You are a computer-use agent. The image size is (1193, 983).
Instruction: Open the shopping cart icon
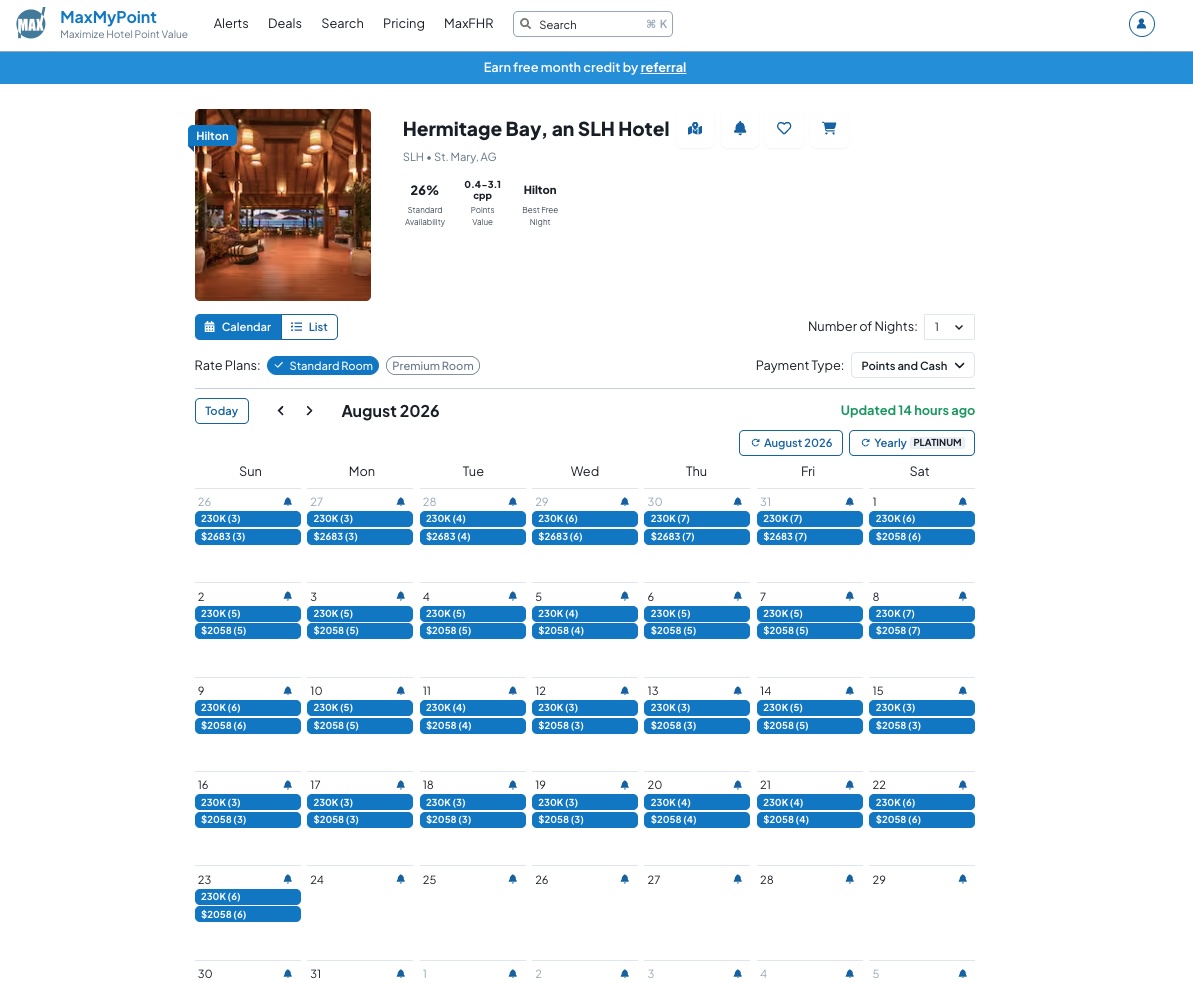(829, 128)
